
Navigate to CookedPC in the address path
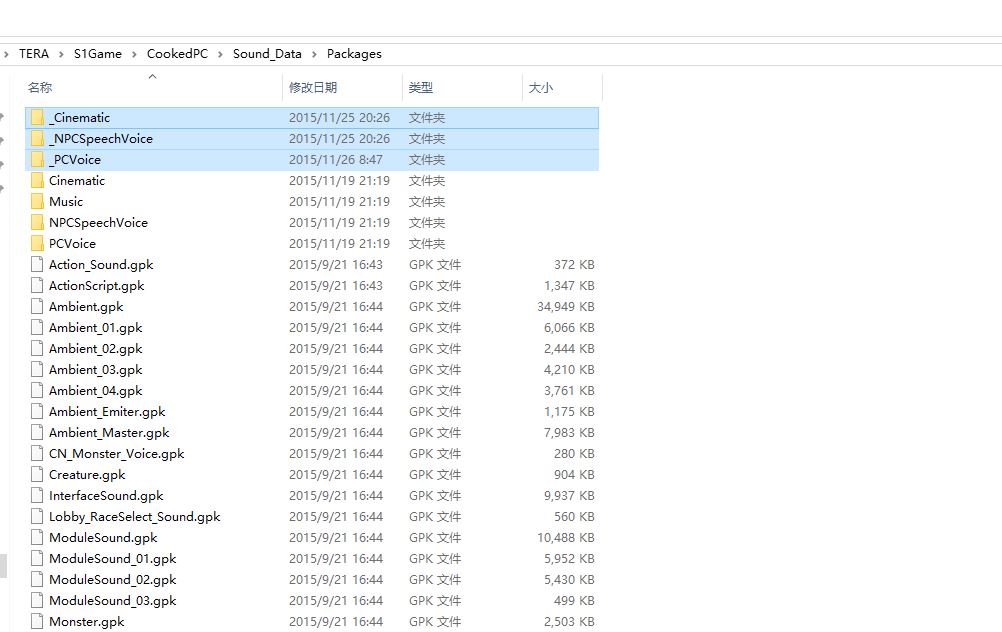click(177, 54)
